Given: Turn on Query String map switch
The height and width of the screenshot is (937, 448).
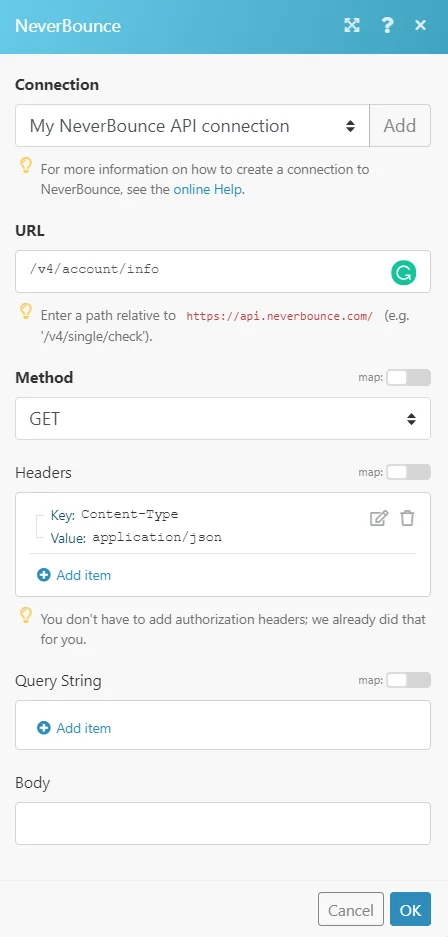Looking at the screenshot, I should click(x=409, y=680).
